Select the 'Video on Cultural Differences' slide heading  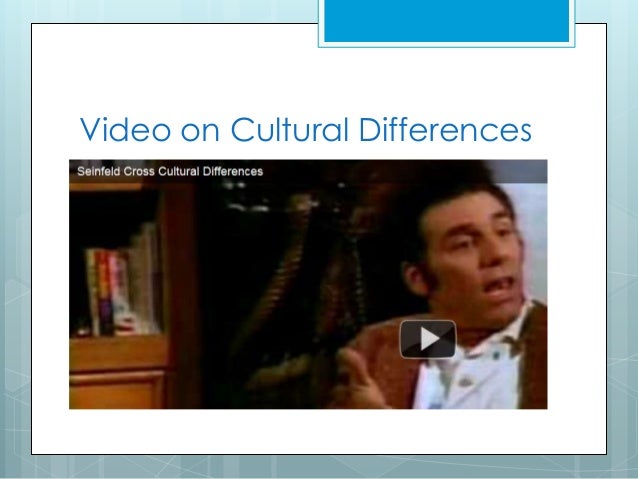click(306, 129)
